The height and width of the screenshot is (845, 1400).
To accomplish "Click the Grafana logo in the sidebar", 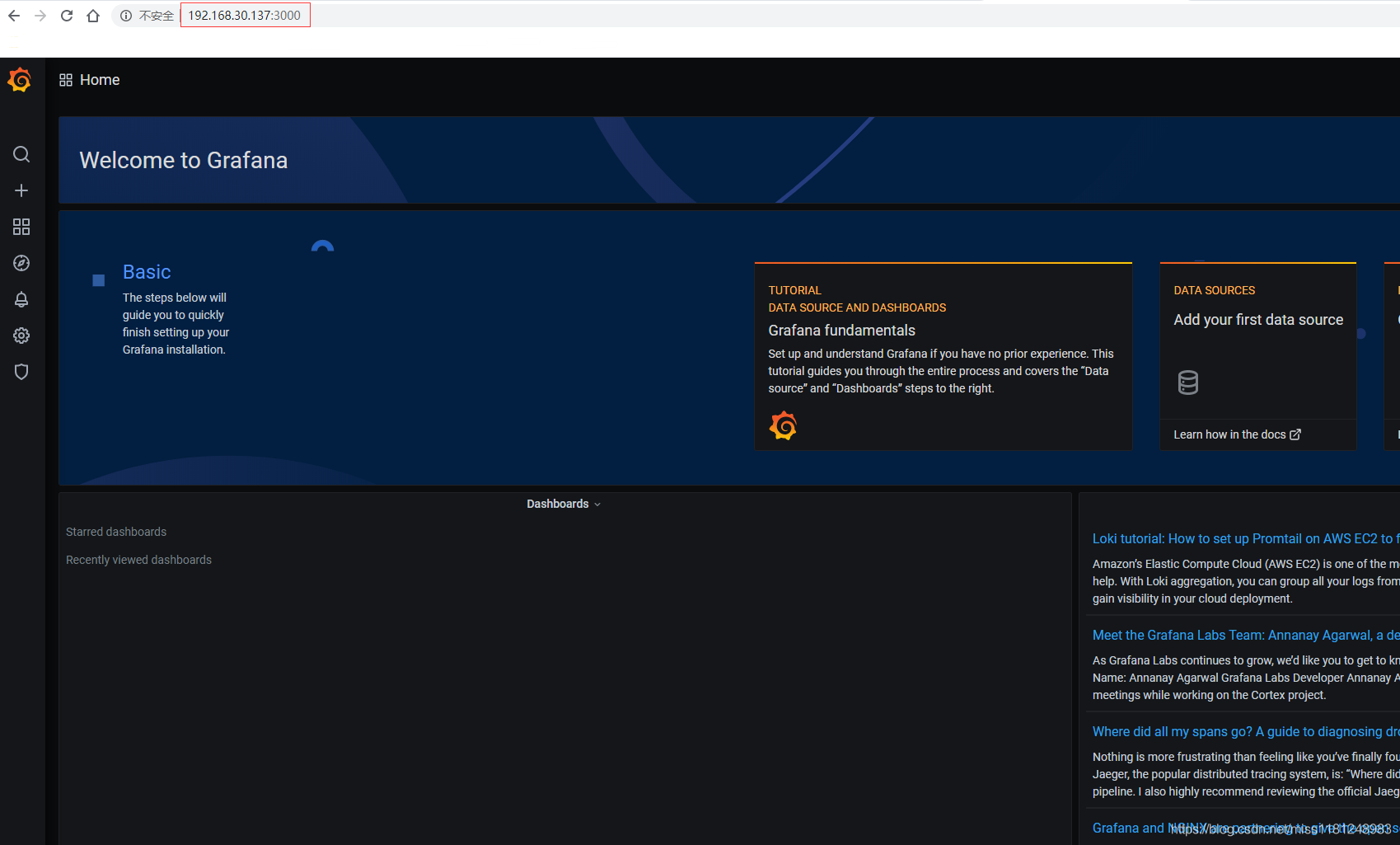I will pos(20,80).
